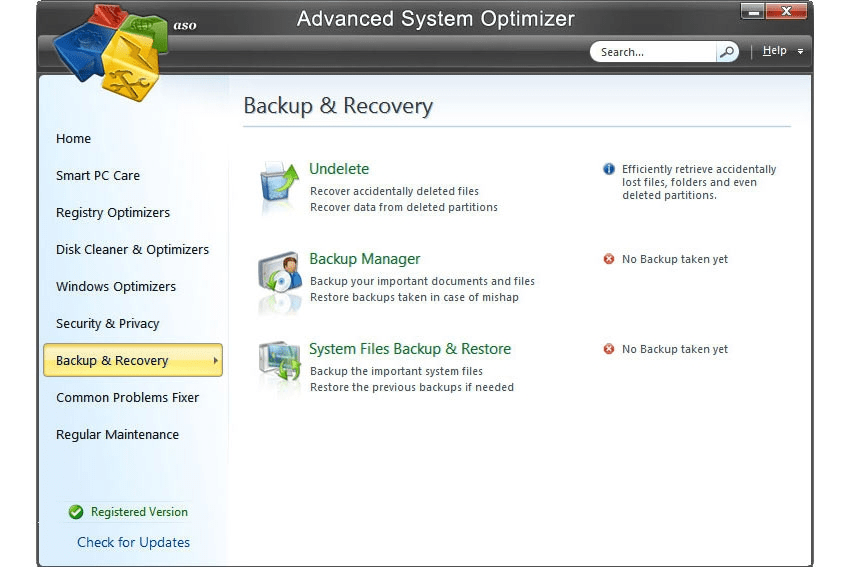
Task: Click the green Registered Version checkmark icon
Action: [76, 512]
